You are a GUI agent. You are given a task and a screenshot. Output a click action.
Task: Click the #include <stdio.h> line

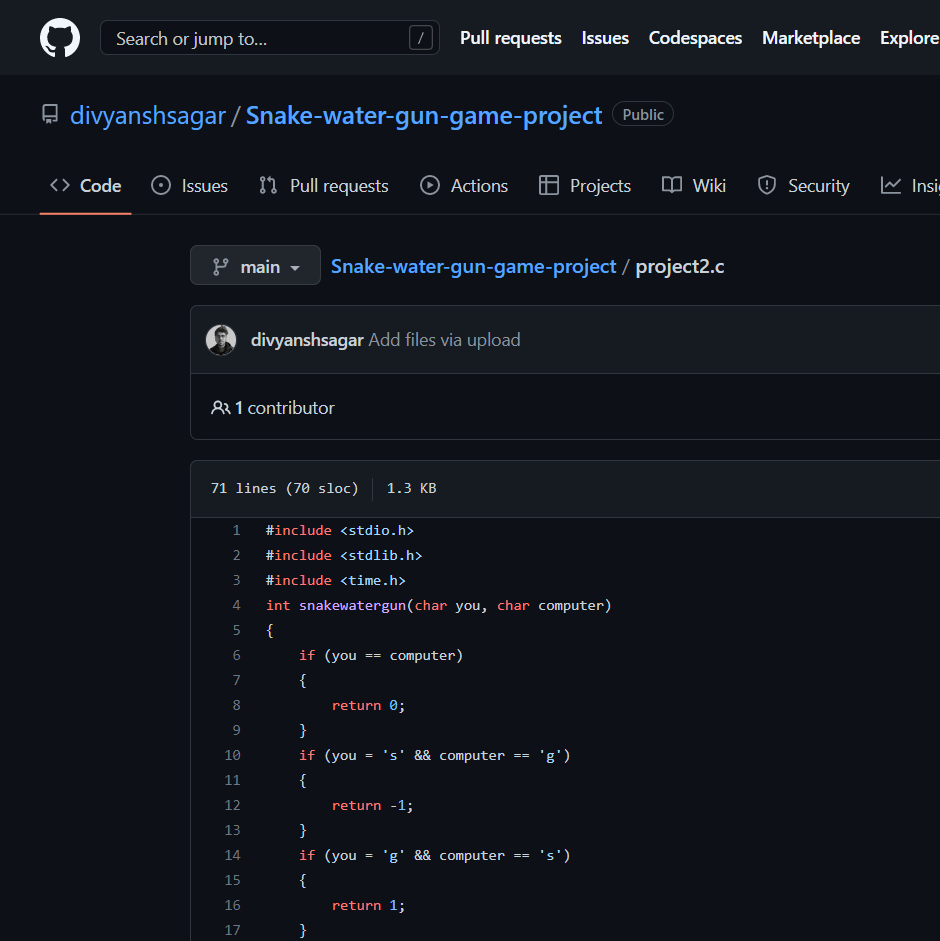coord(340,531)
